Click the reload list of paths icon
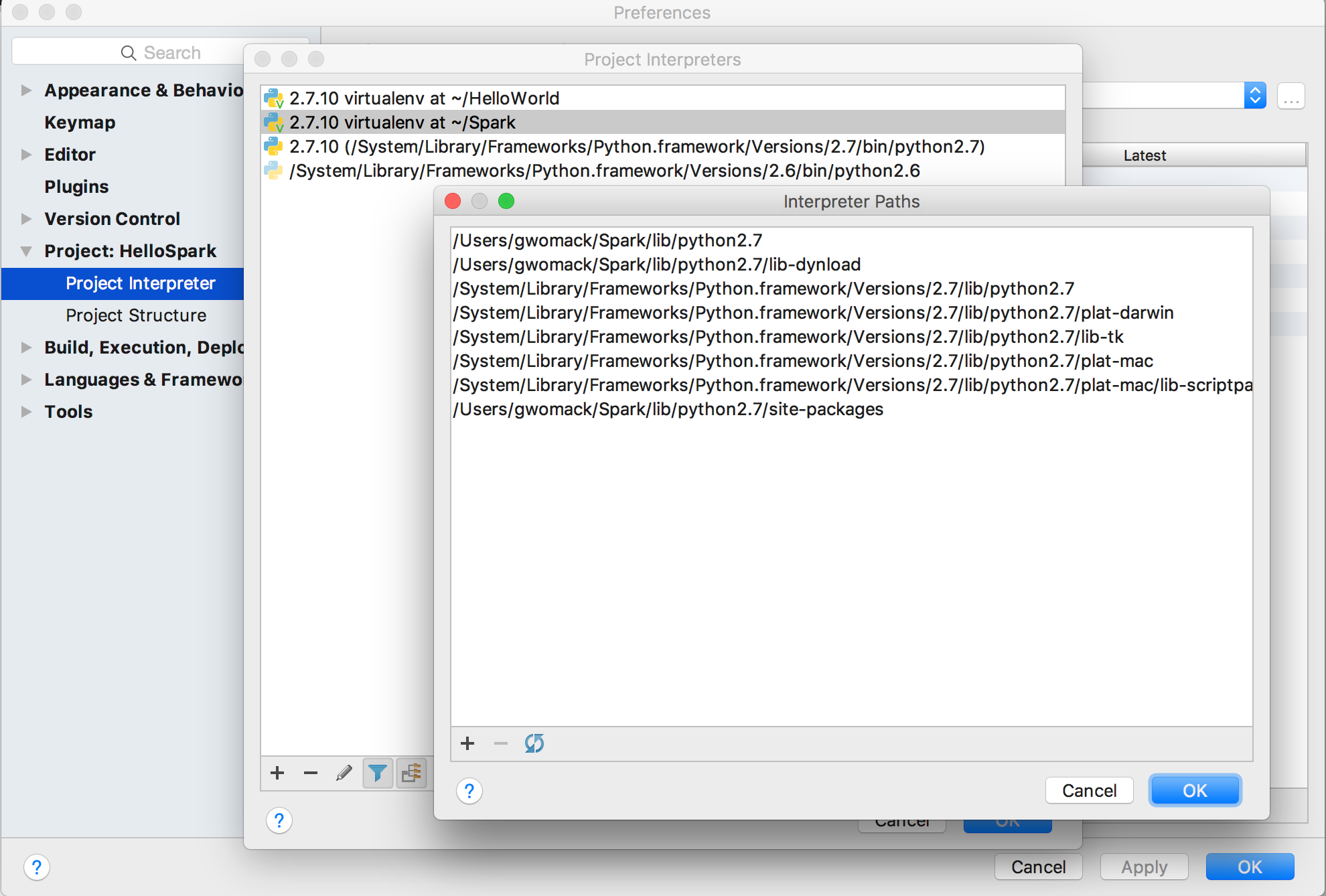This screenshot has width=1326, height=896. point(534,743)
